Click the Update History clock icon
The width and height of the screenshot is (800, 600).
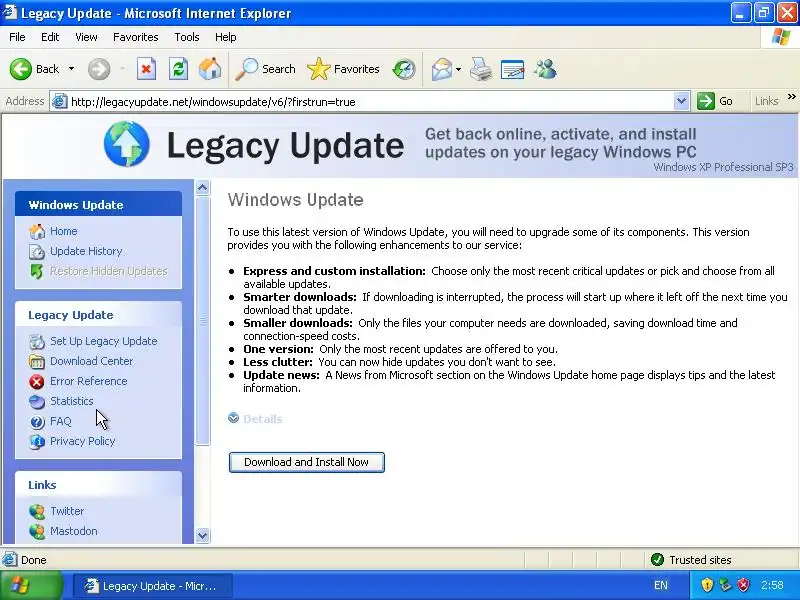(37, 252)
